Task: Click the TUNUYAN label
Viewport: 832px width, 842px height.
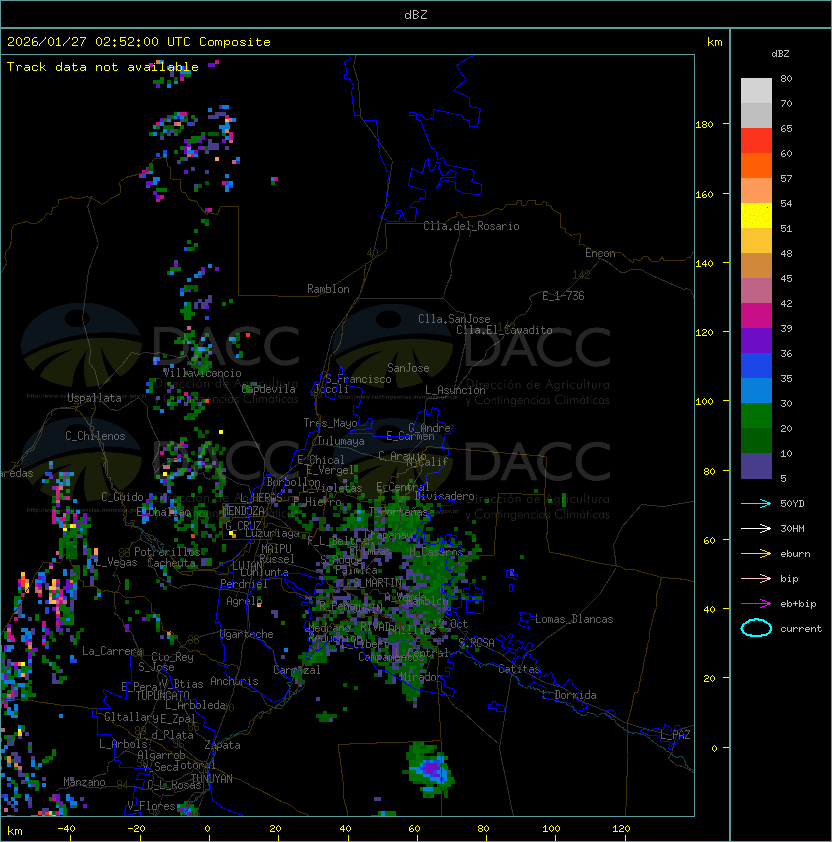Action: (212, 778)
